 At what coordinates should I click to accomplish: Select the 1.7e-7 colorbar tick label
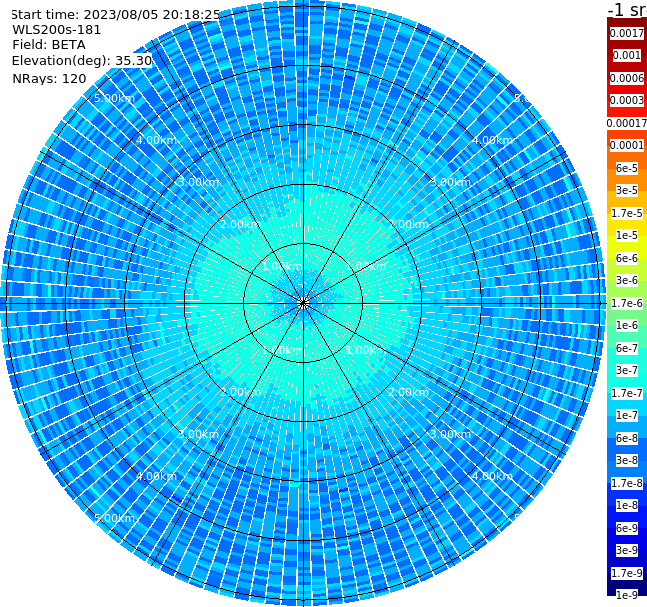[x=627, y=393]
